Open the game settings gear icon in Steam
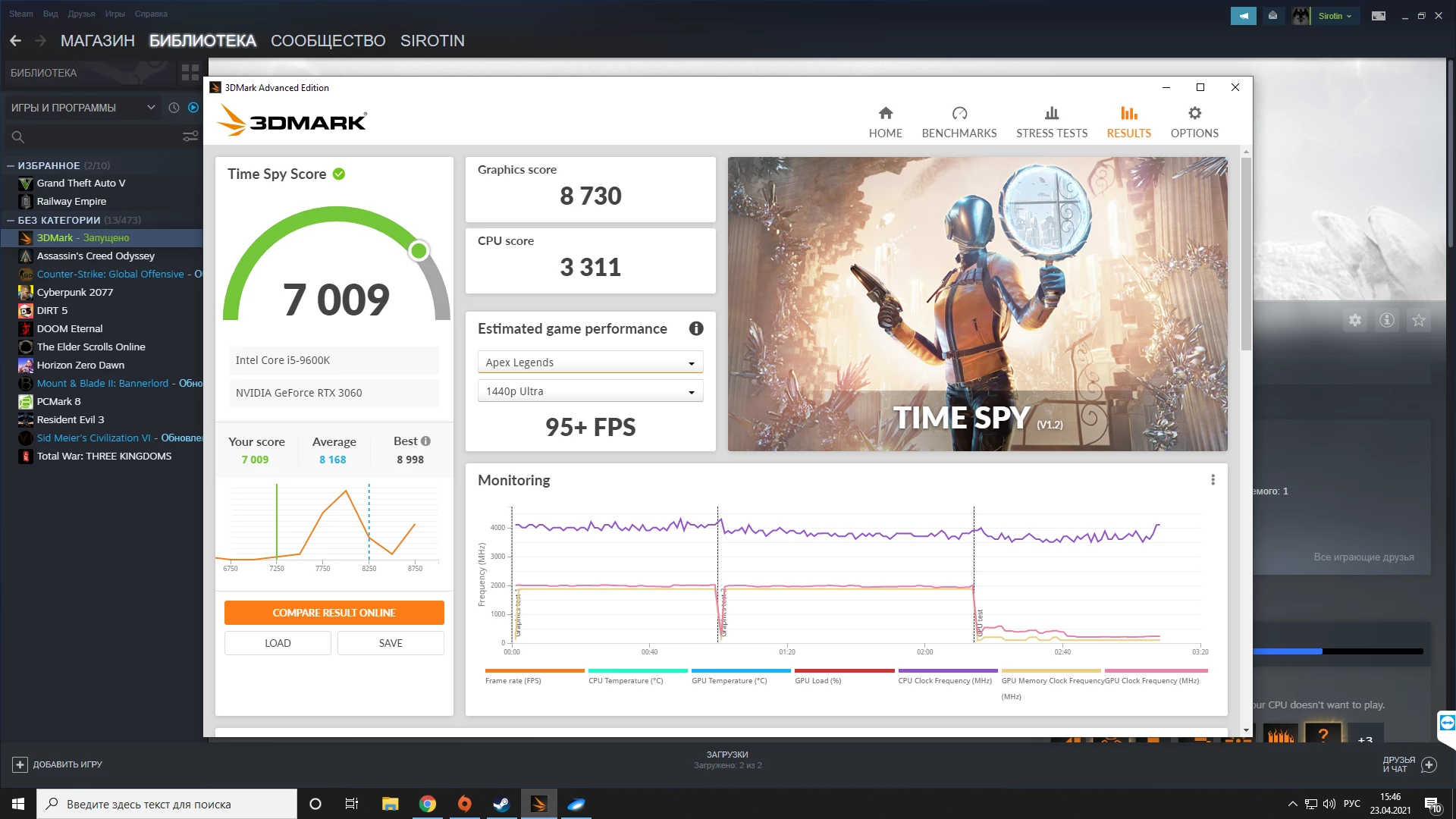Image resolution: width=1456 pixels, height=819 pixels. 1355,320
